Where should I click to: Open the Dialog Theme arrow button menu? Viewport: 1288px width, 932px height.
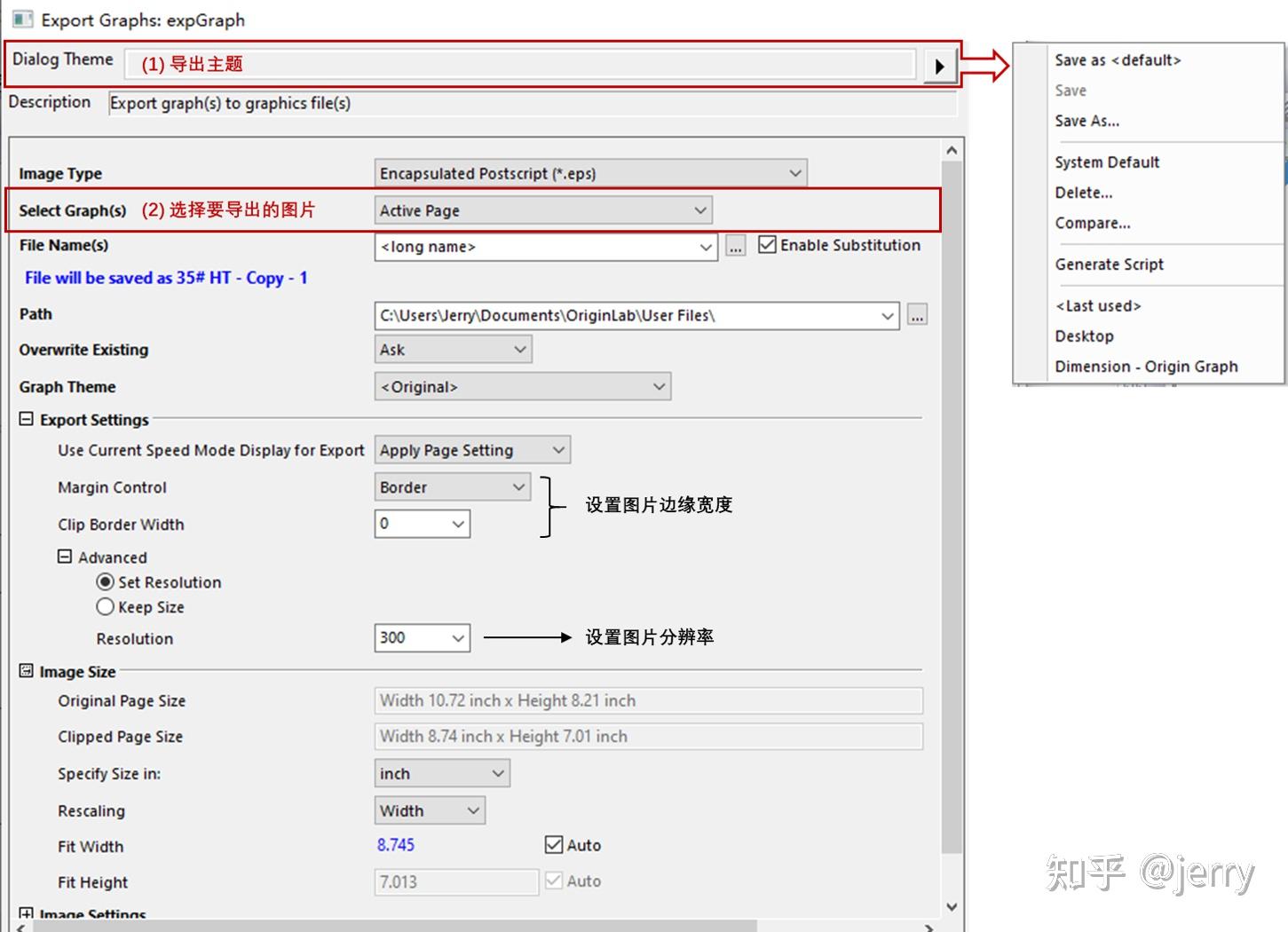[939, 66]
